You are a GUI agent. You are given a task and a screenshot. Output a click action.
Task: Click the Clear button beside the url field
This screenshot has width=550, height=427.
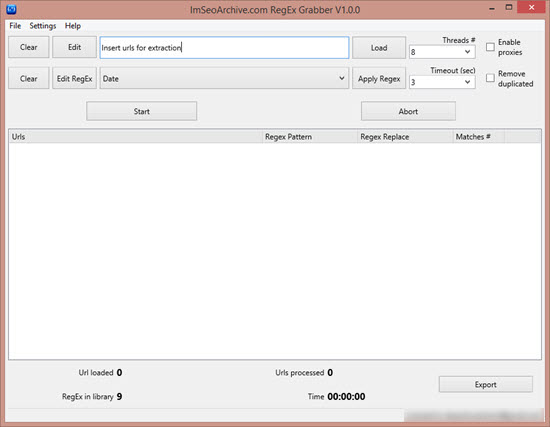point(28,47)
